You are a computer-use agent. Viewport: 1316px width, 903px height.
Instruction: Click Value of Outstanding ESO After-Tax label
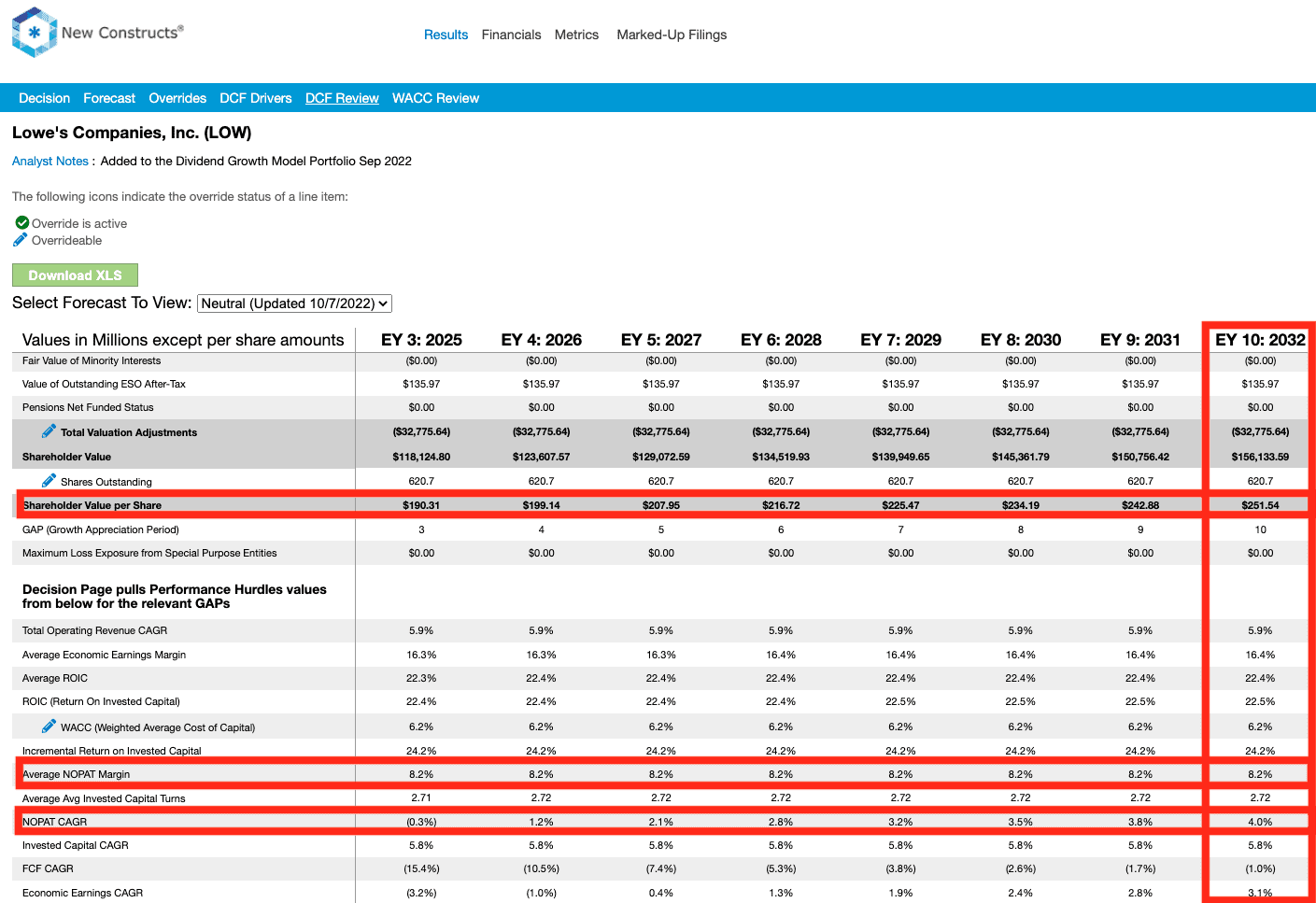pos(104,384)
